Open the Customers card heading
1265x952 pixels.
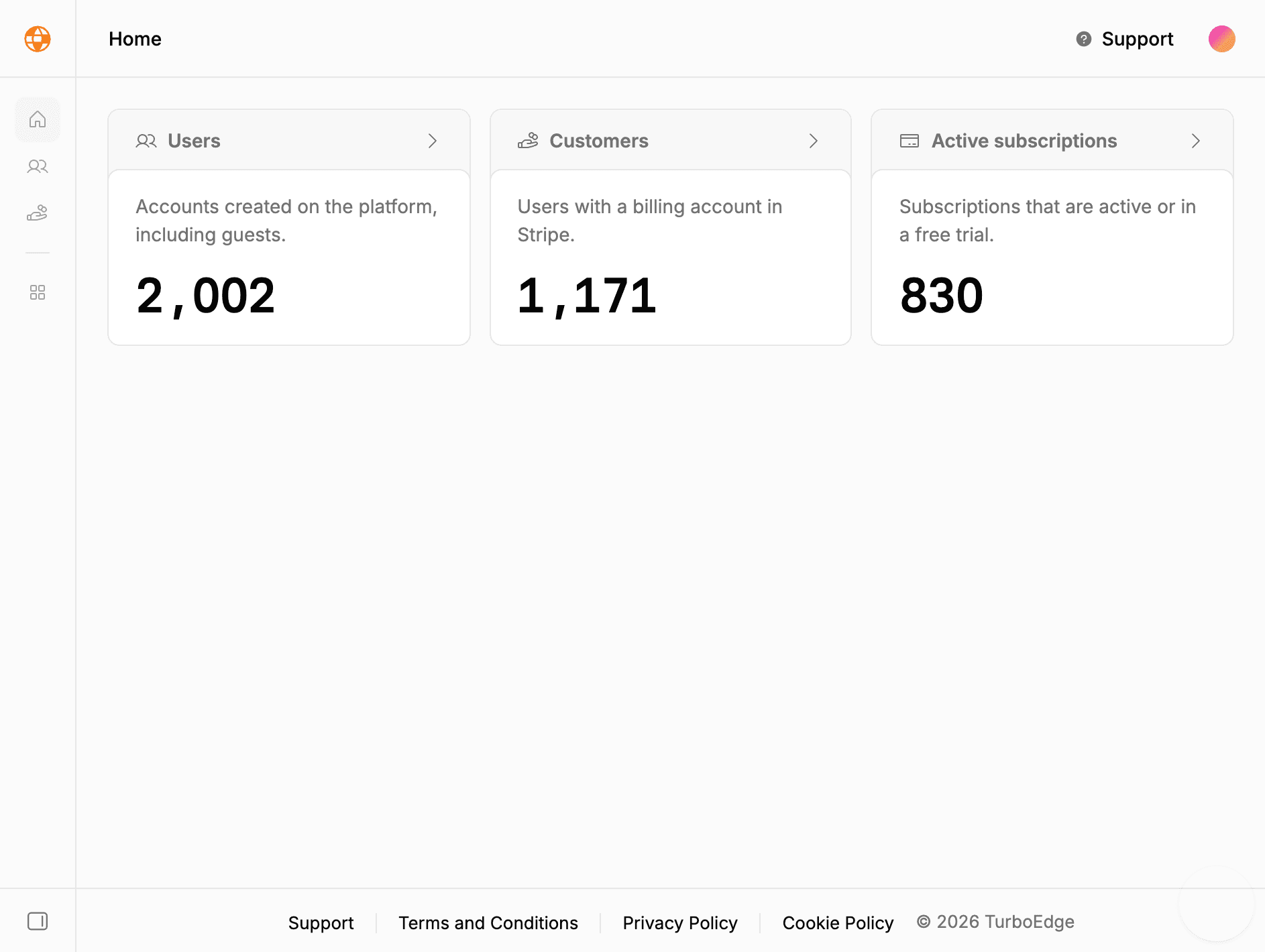click(599, 141)
